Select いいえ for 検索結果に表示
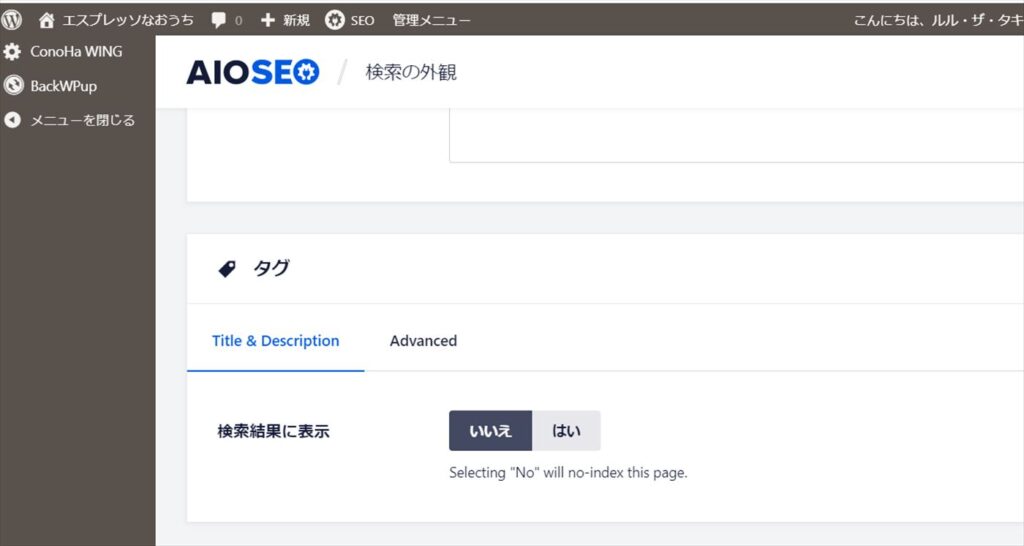This screenshot has width=1024, height=546. pyautogui.click(x=490, y=430)
